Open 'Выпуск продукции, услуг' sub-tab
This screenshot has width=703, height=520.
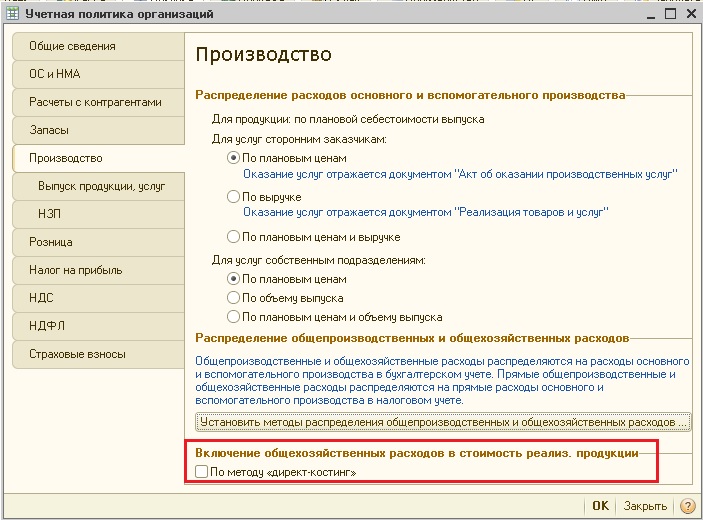[x=99, y=186]
